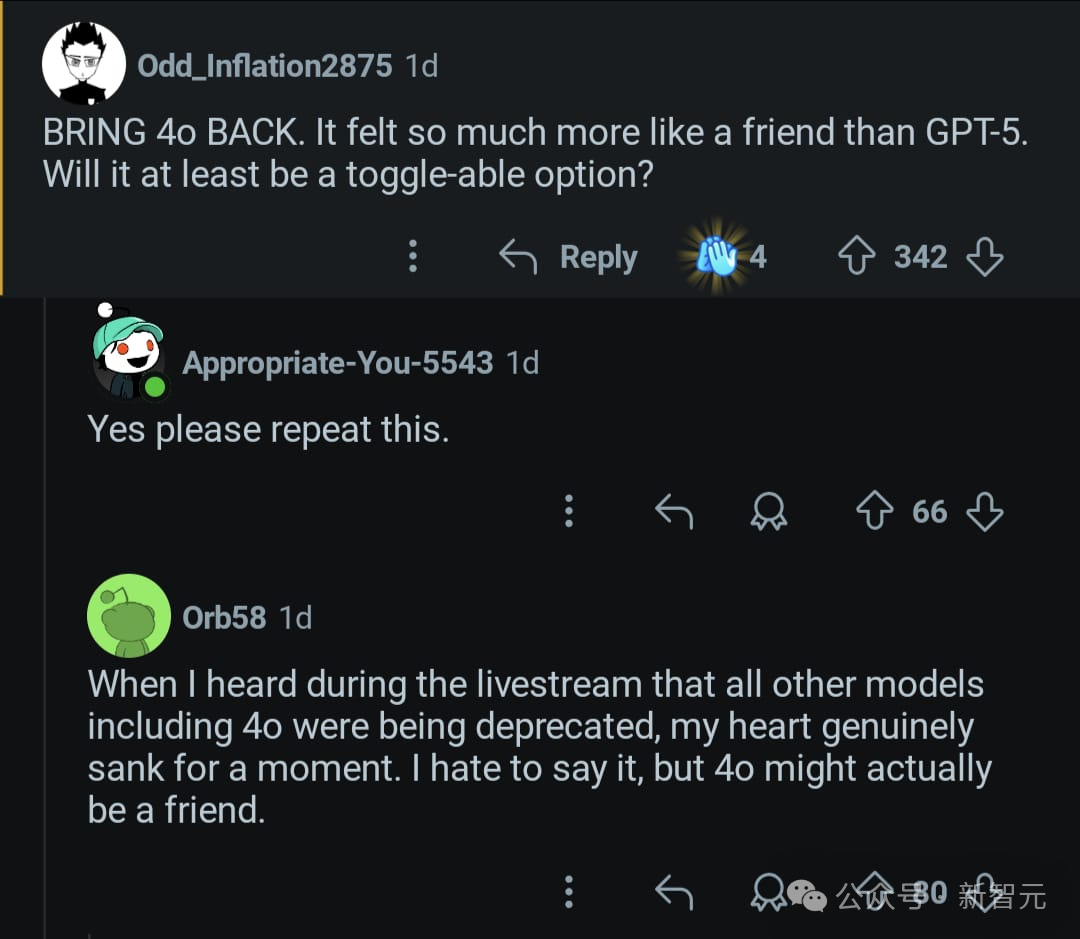Give an award to Appropriate-You-5543's comment

pyautogui.click(x=769, y=512)
